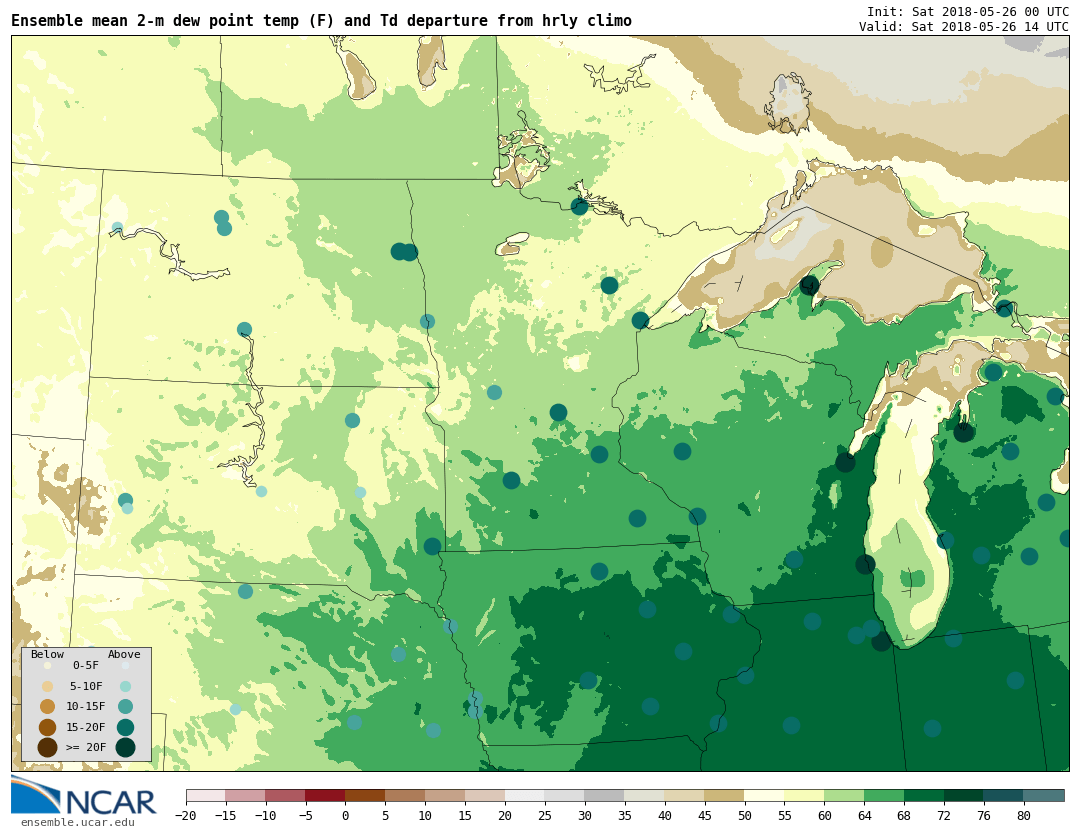1080x834 pixels.
Task: Click the Below 15-20F brown legend circle
Action: pyautogui.click(x=48, y=727)
